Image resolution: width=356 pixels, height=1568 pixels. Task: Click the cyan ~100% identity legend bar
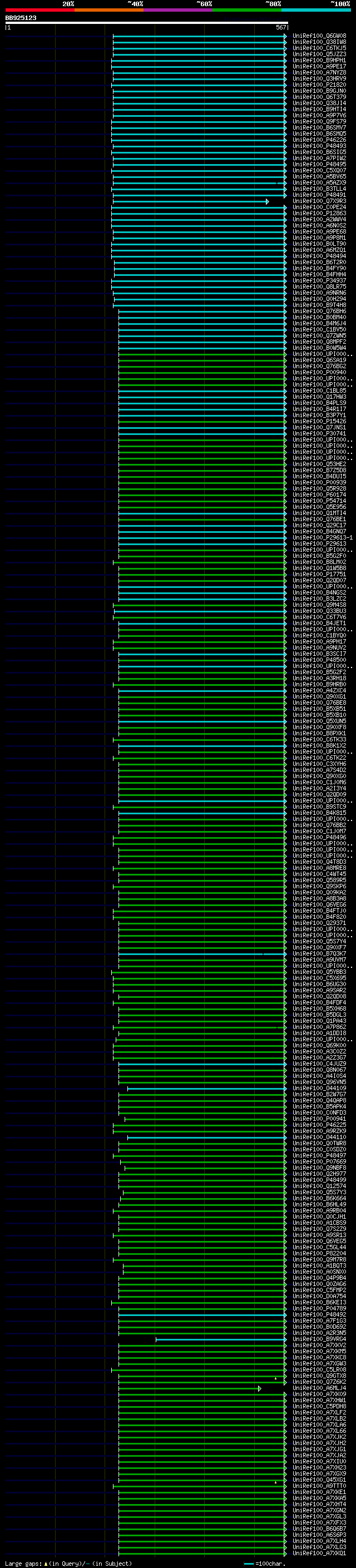pos(316,10)
